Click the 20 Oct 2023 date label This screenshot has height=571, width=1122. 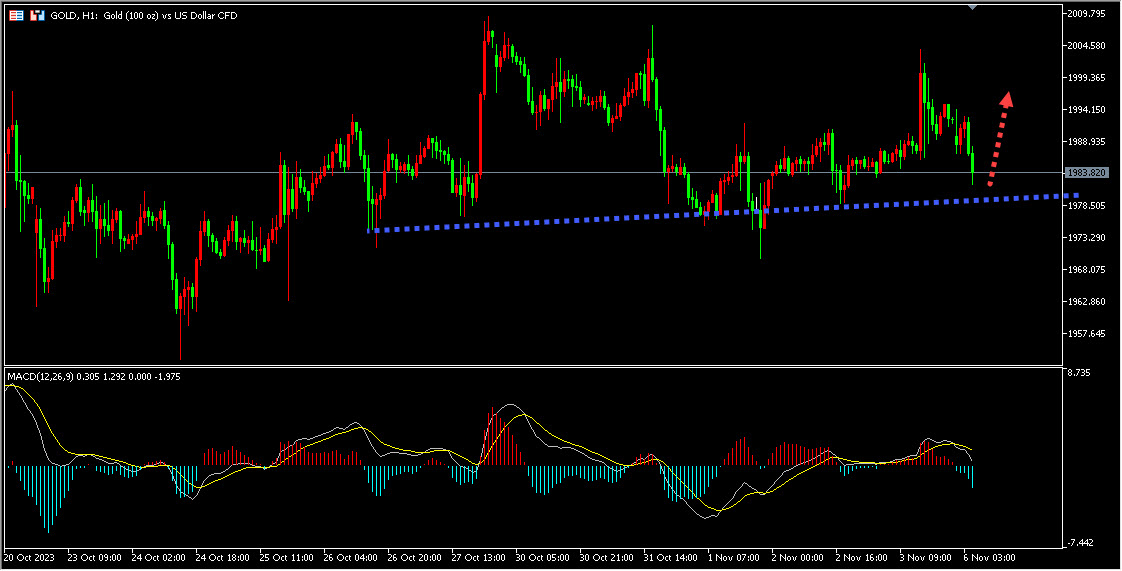29,557
